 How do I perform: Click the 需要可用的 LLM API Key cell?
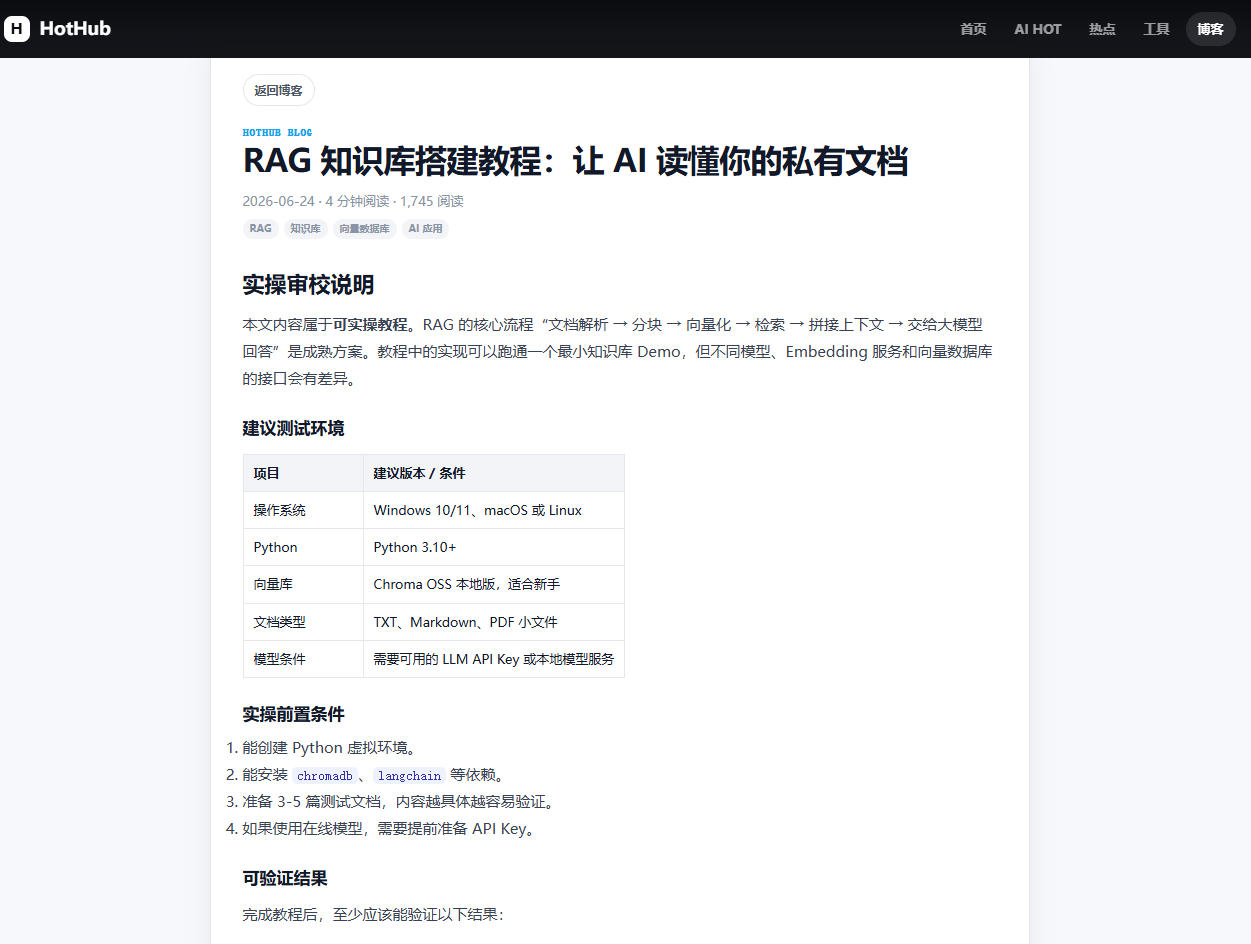[494, 659]
